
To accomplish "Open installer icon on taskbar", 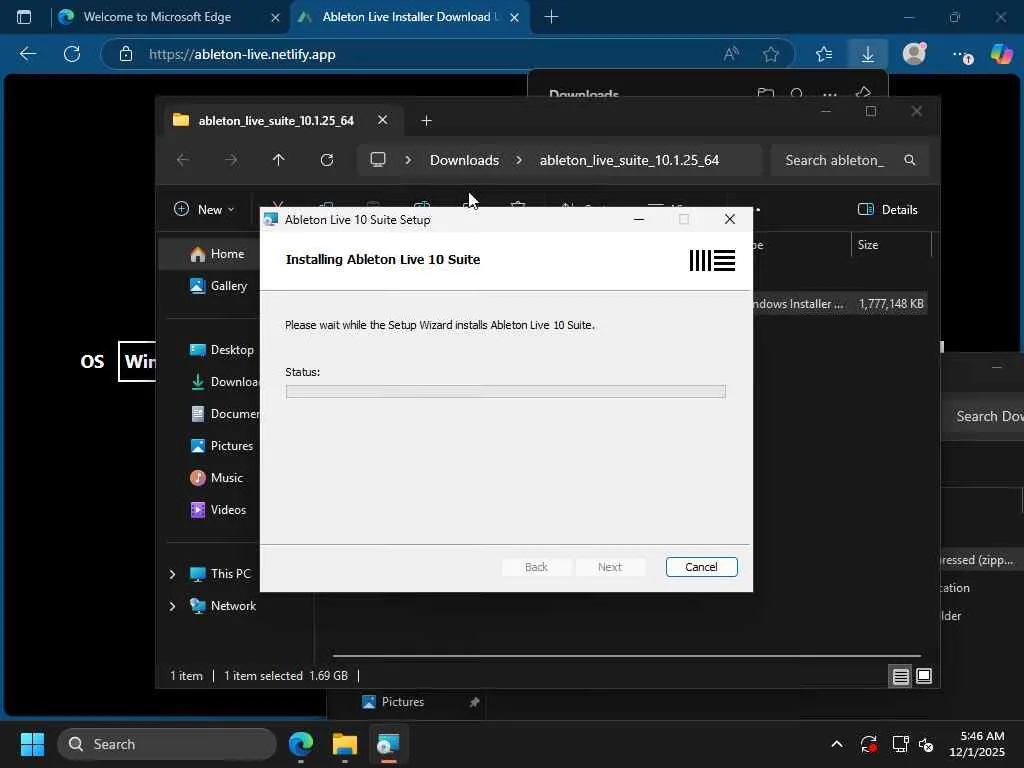I will (x=388, y=744).
